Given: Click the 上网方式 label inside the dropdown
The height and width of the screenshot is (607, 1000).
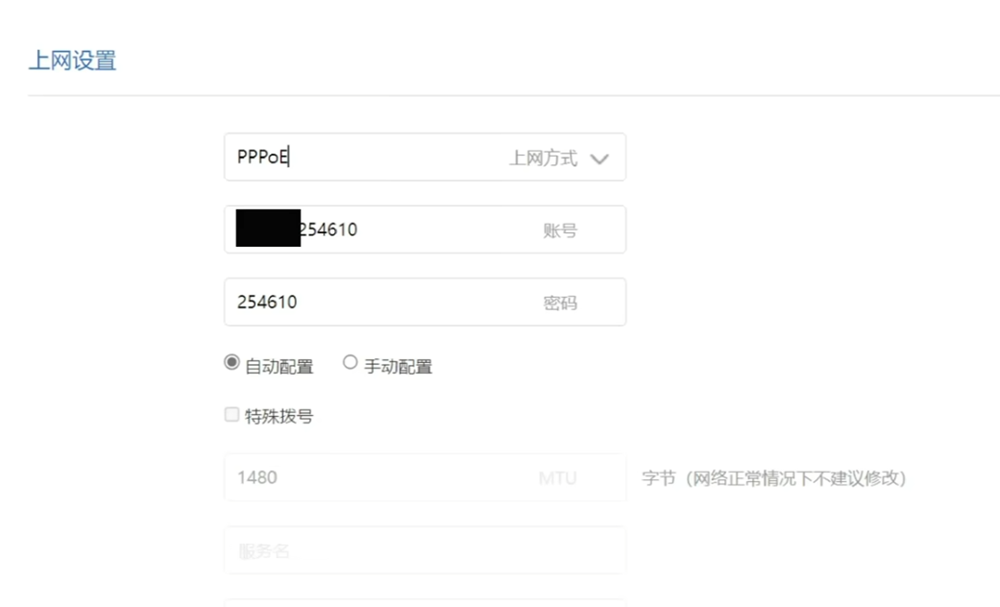Looking at the screenshot, I should [543, 158].
